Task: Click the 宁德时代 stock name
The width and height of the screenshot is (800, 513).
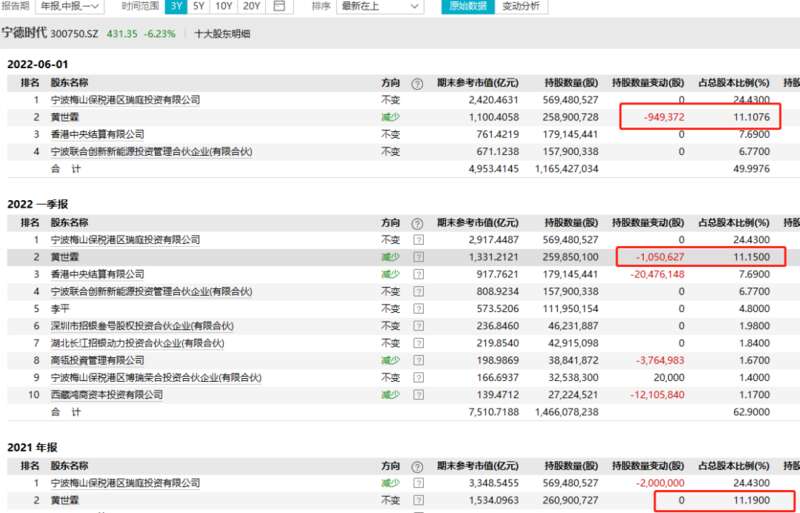Action: point(24,34)
